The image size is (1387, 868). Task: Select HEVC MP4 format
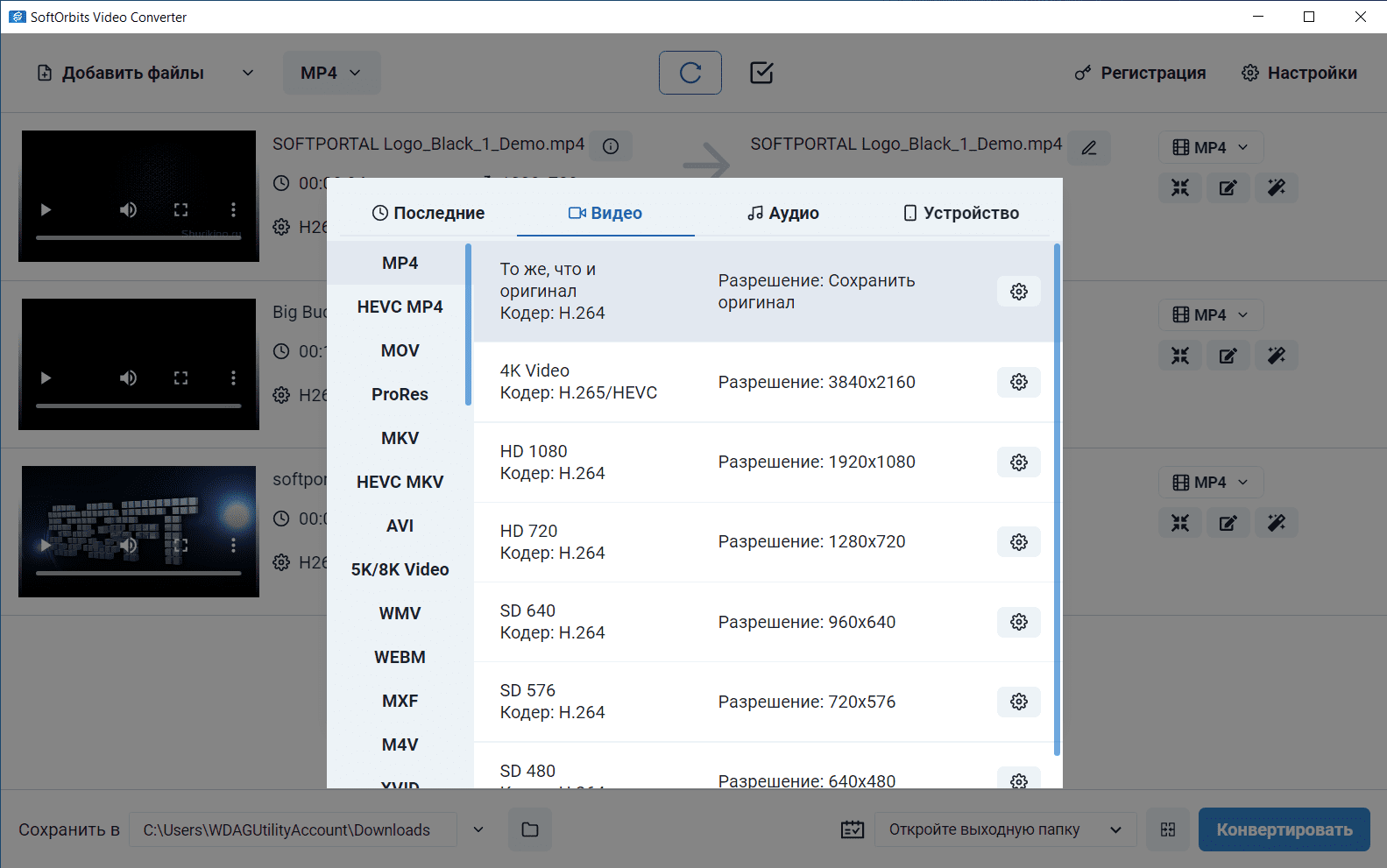(x=400, y=307)
